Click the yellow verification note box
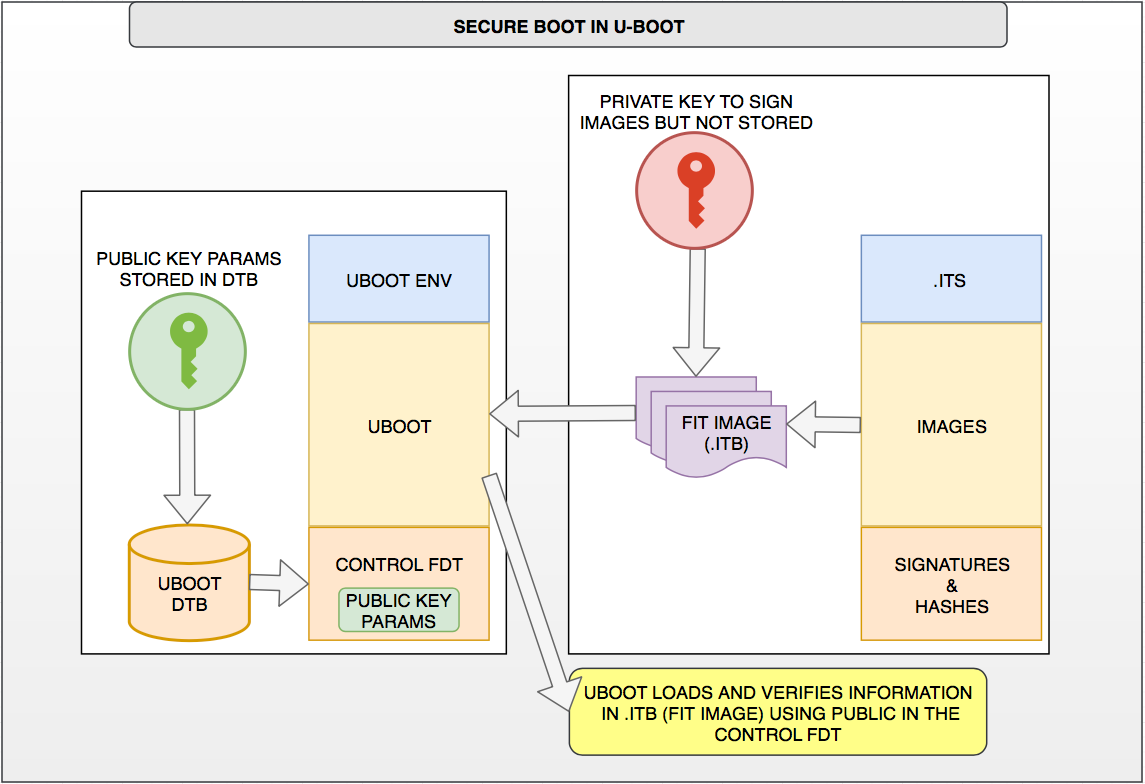The image size is (1145, 784). click(x=777, y=713)
